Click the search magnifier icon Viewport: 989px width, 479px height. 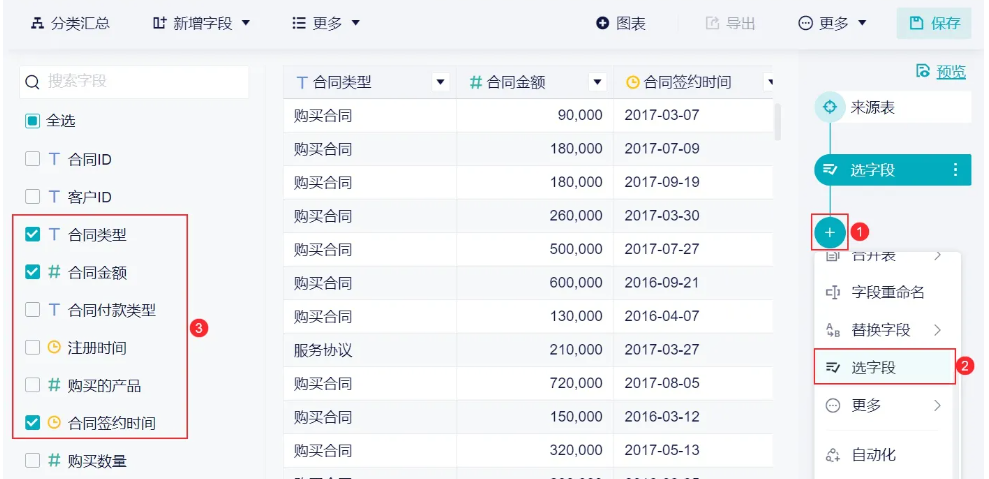pos(33,82)
